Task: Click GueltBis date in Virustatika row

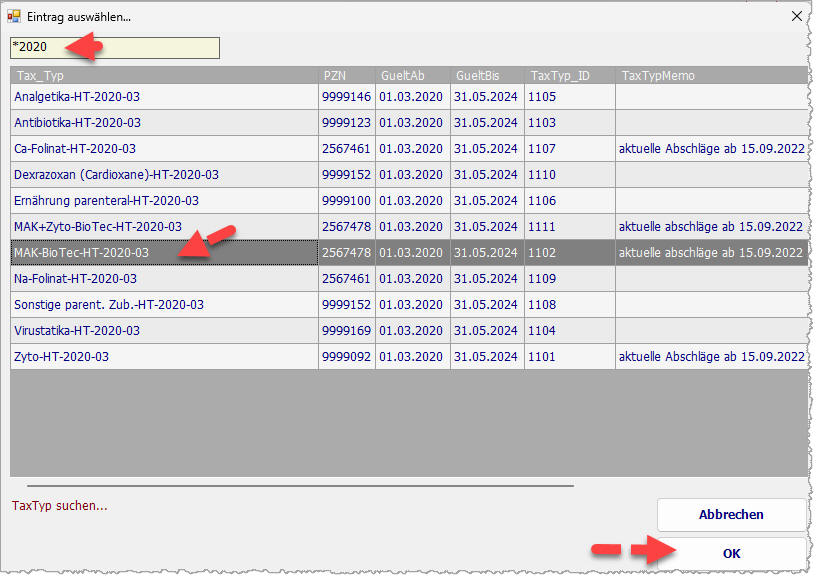Action: click(x=487, y=331)
